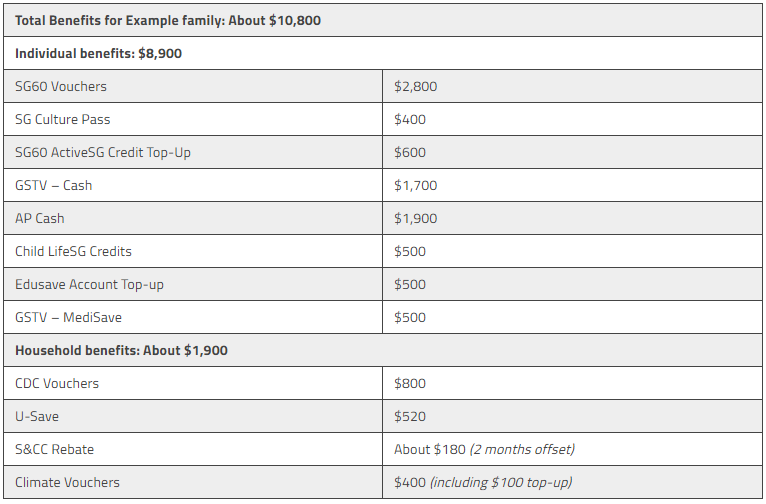Select the Individual benefits: $8,900 heading

[x=97, y=53]
